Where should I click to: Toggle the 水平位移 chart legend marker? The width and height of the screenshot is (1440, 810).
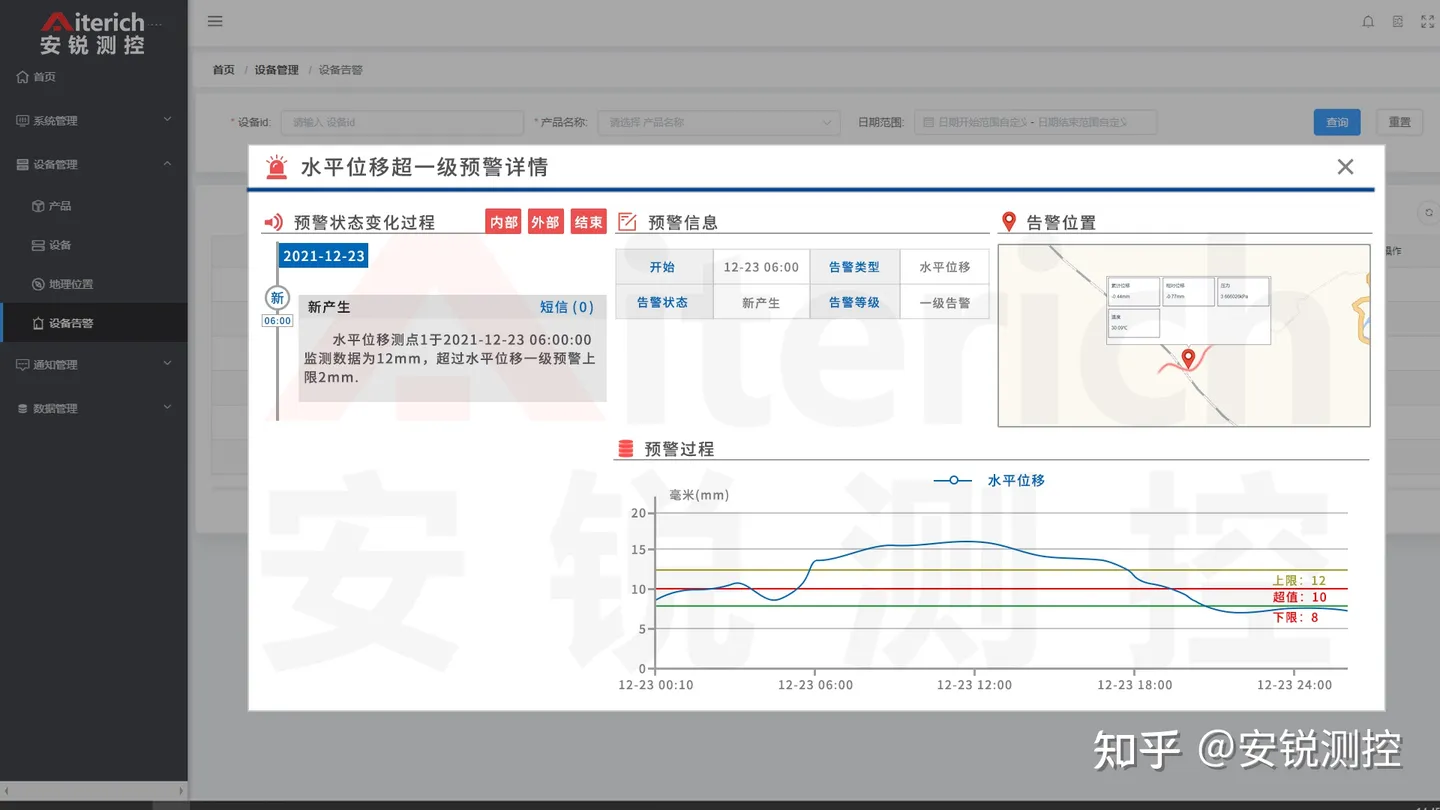pos(953,481)
